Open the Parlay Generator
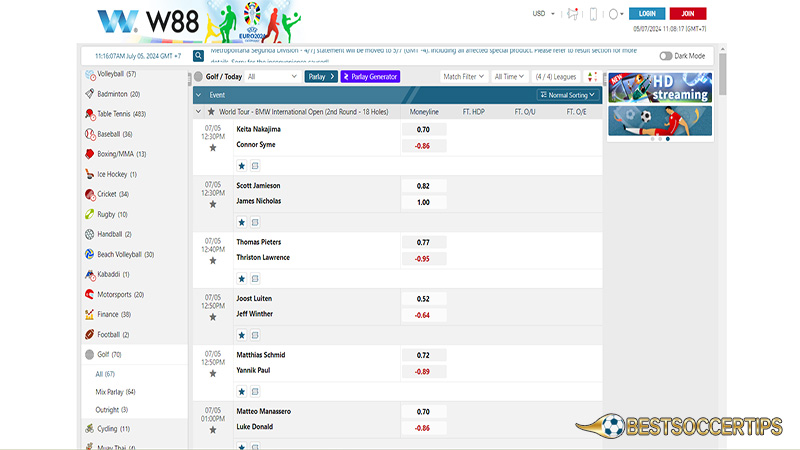 [370, 77]
